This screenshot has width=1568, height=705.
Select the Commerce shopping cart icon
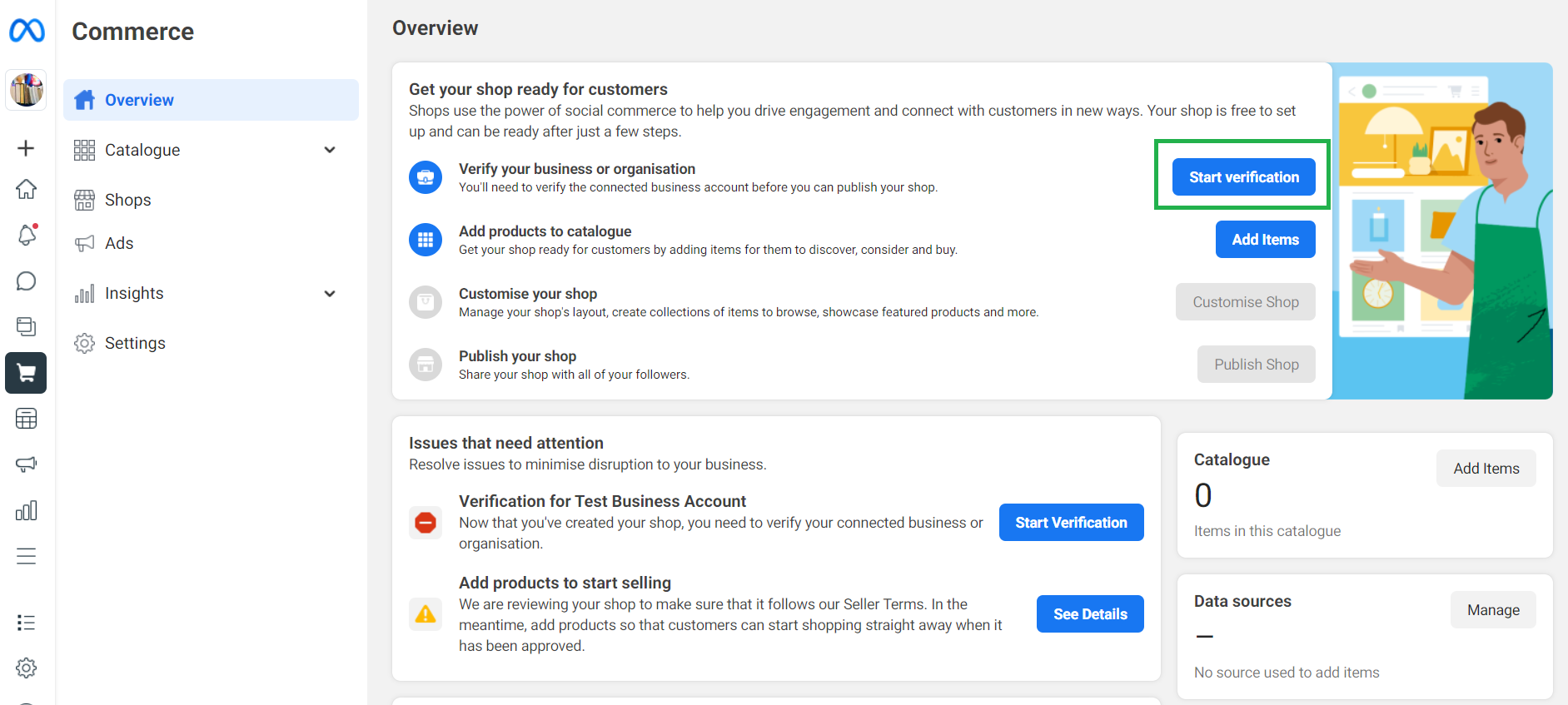[26, 373]
